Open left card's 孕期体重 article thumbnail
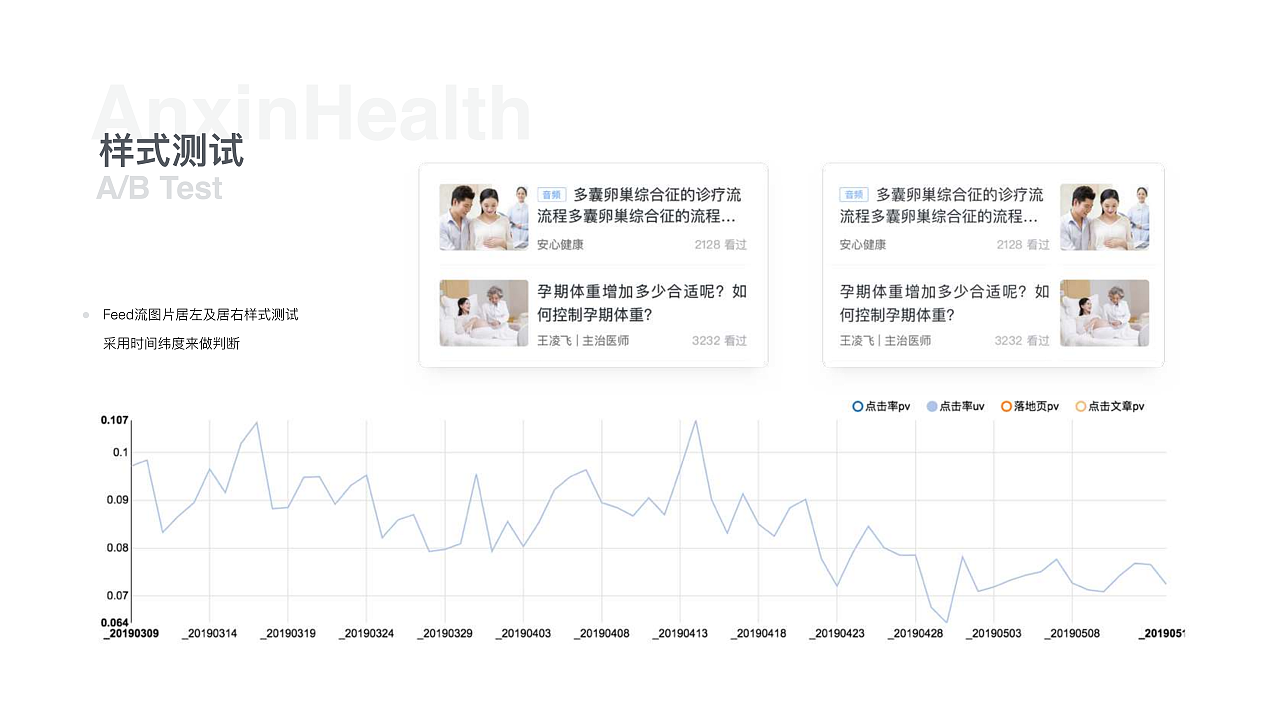The image size is (1280, 720). (x=484, y=313)
